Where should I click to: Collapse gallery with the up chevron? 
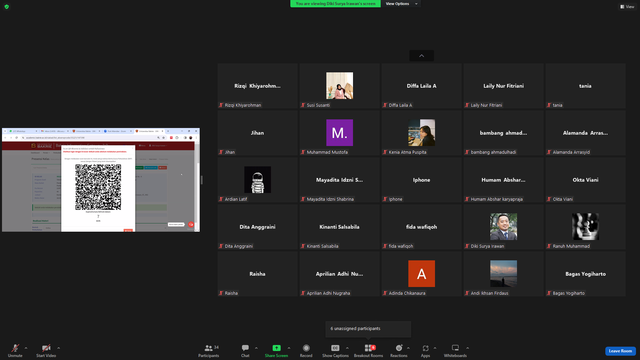[422, 56]
